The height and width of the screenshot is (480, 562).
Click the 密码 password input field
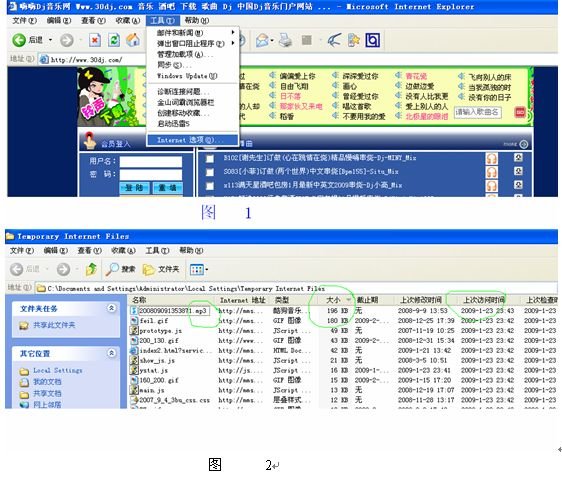click(x=151, y=175)
